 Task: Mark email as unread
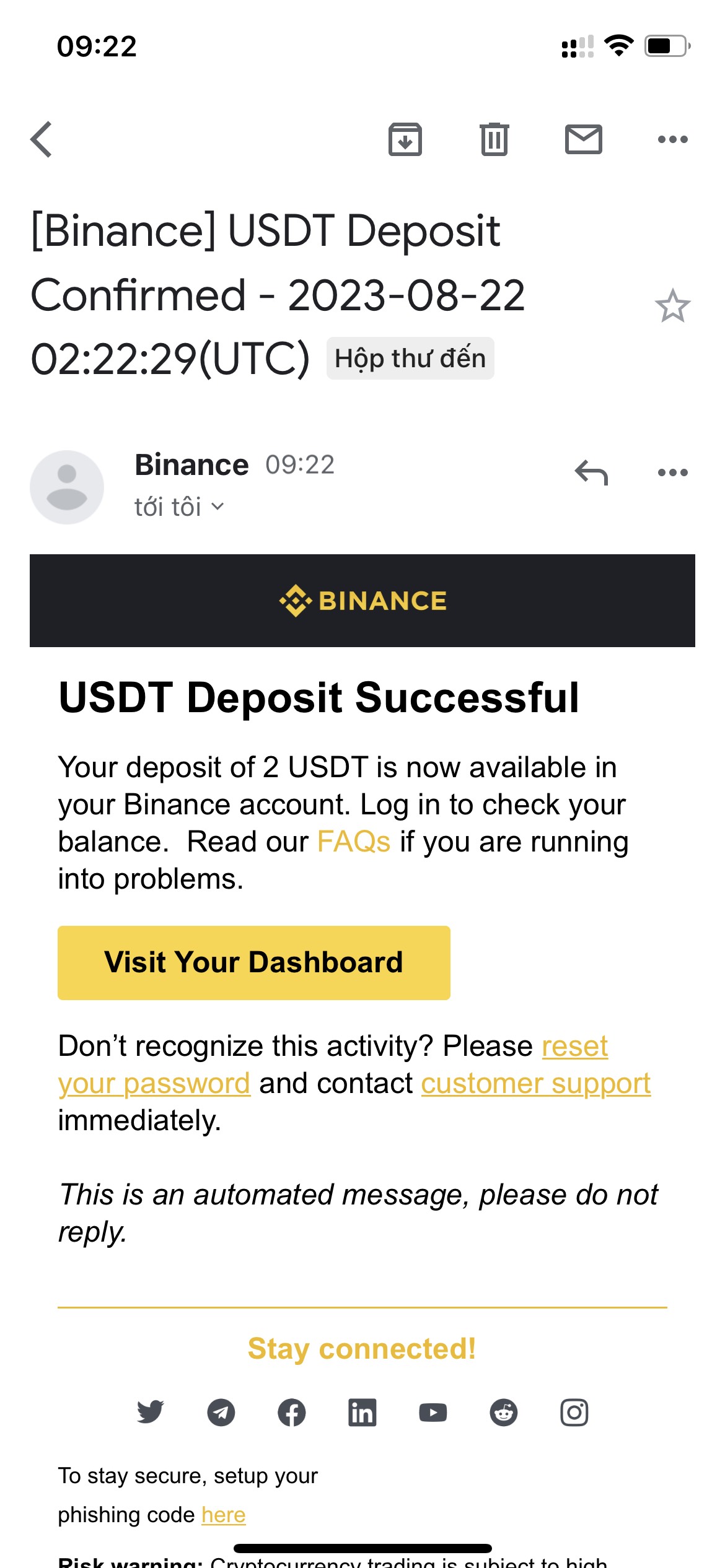tap(583, 139)
